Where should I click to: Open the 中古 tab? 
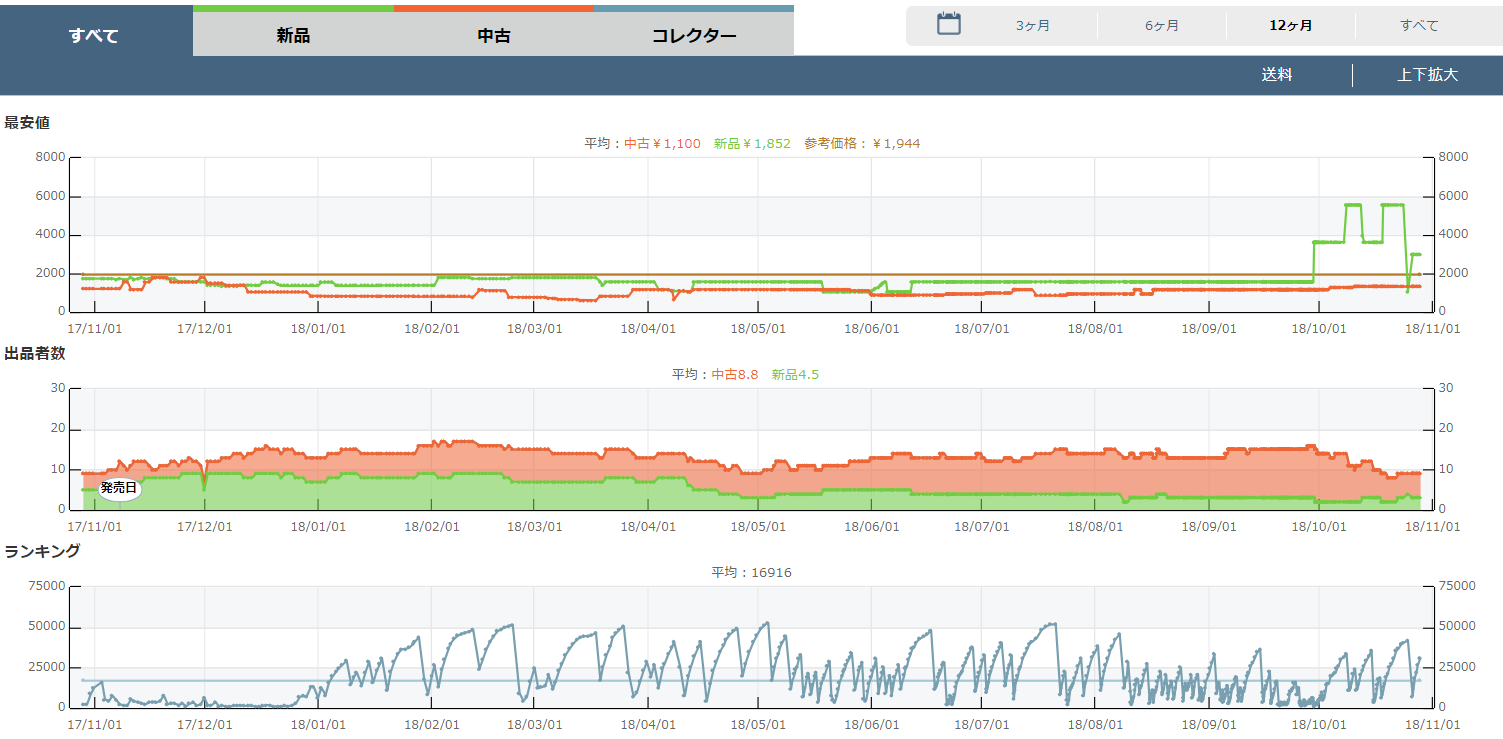[x=493, y=36]
